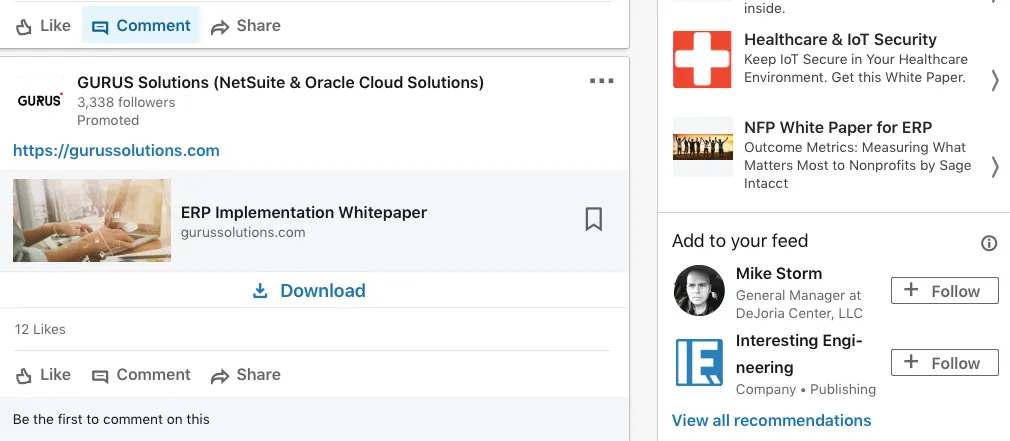The image size is (1010, 441).
Task: Expand the Healthcare & IoT Security ad chevron
Action: (995, 80)
